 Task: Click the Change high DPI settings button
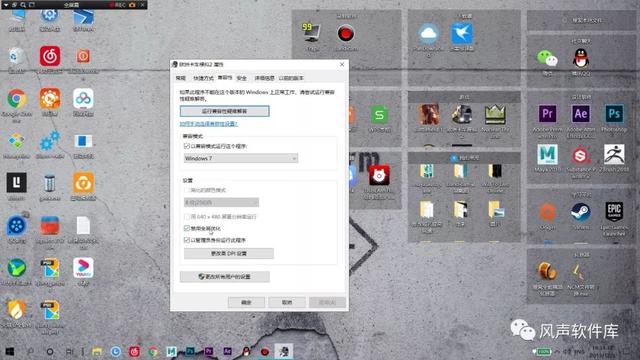tap(229, 253)
